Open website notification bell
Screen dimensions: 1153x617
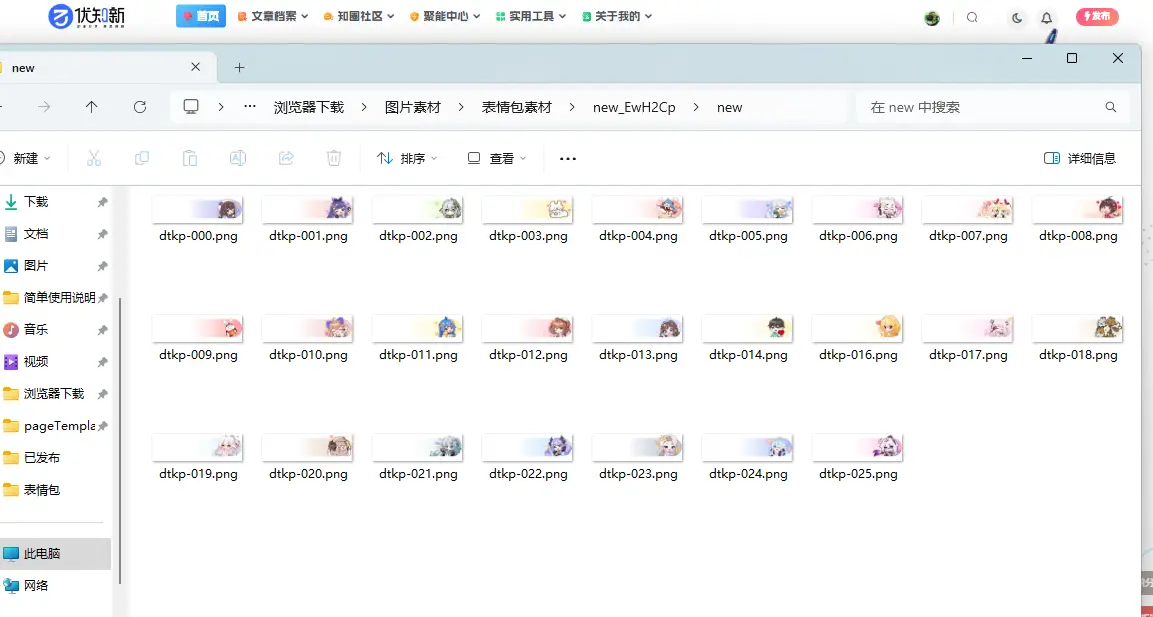pyautogui.click(x=1046, y=18)
